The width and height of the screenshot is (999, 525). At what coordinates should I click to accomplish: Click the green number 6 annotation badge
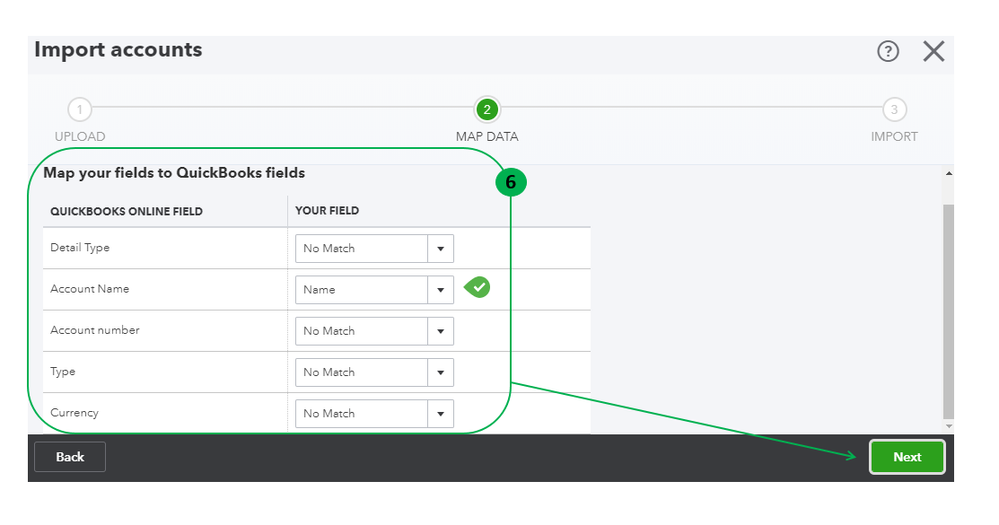pos(510,183)
